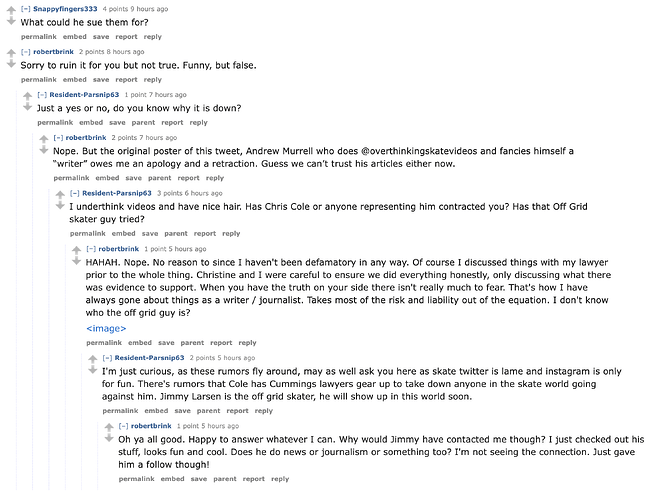Upvote robertbrink's "Funny, but false" comment

(x=11, y=52)
